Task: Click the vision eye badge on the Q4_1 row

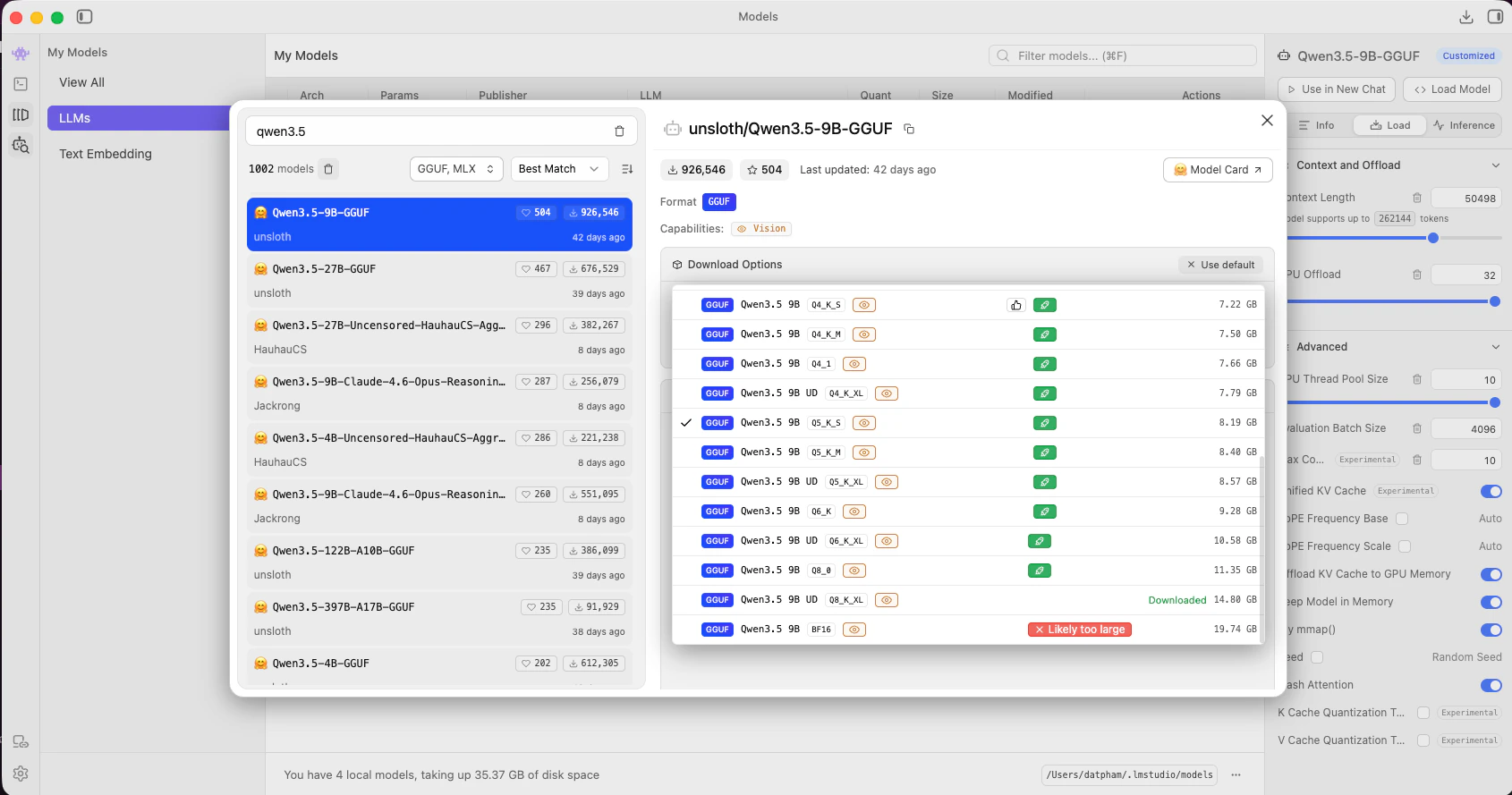Action: pyautogui.click(x=854, y=364)
